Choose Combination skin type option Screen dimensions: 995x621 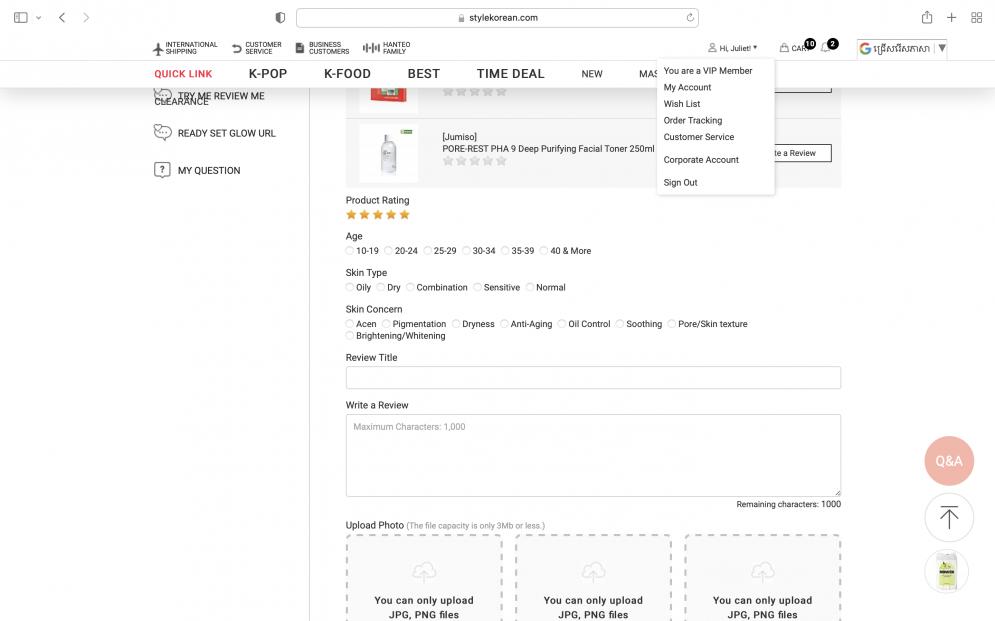point(410,287)
